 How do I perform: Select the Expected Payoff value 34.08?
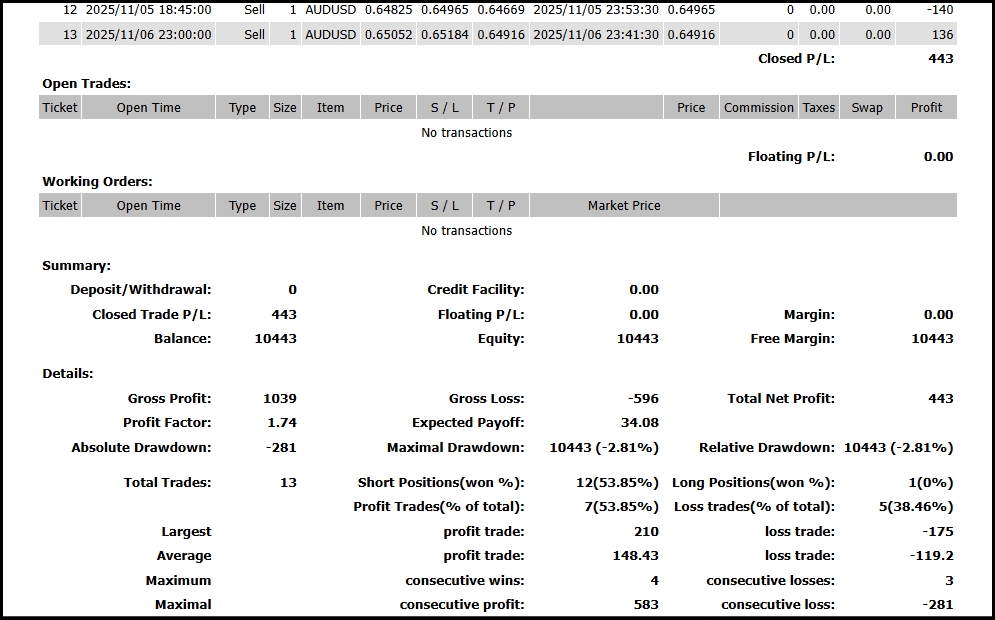(x=640, y=423)
